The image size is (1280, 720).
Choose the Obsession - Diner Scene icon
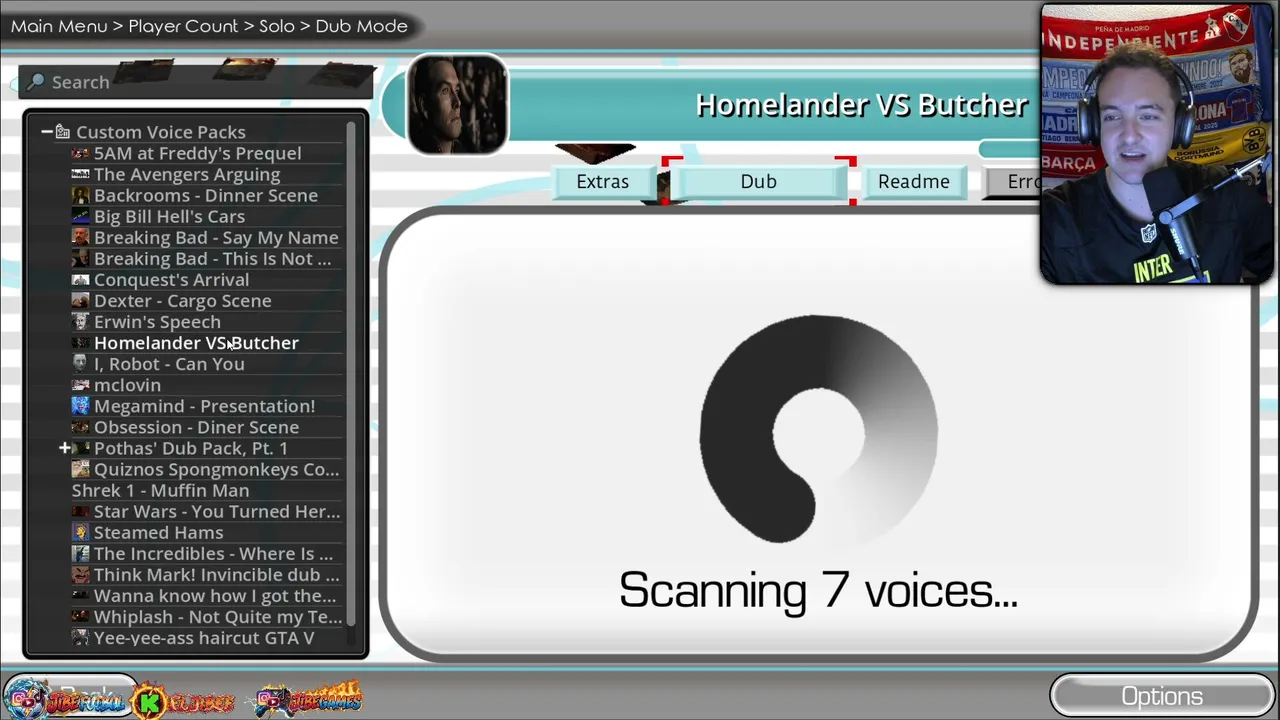(x=80, y=426)
